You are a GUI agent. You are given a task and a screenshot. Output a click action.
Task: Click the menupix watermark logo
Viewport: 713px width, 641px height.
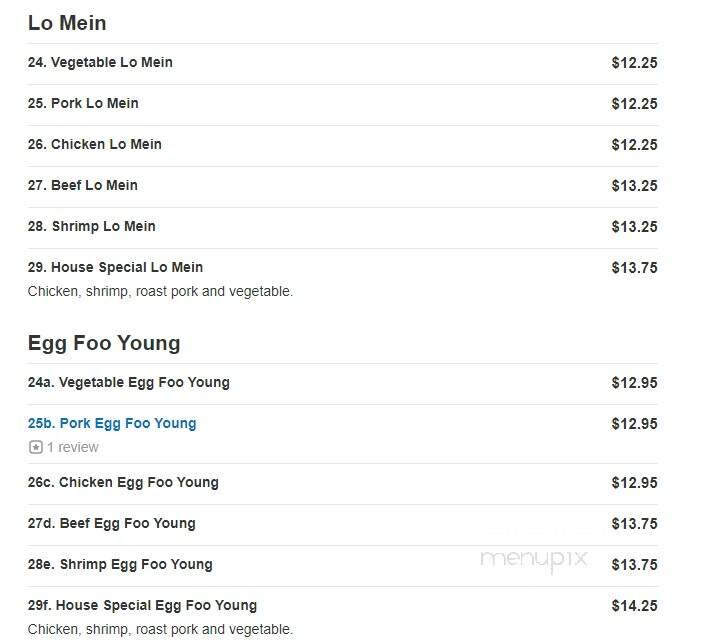click(534, 558)
